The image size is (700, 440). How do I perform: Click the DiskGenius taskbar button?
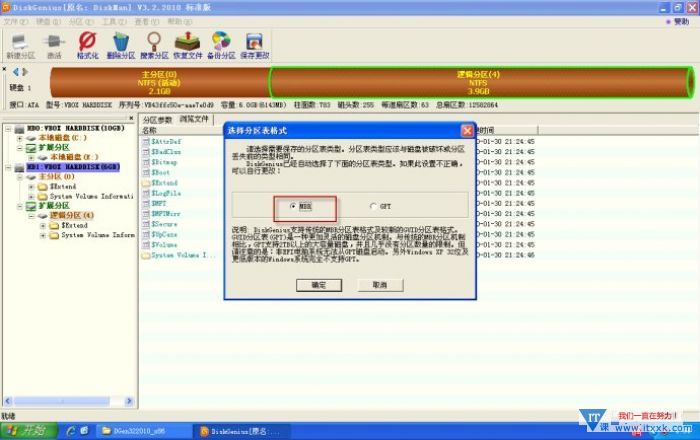coord(241,431)
